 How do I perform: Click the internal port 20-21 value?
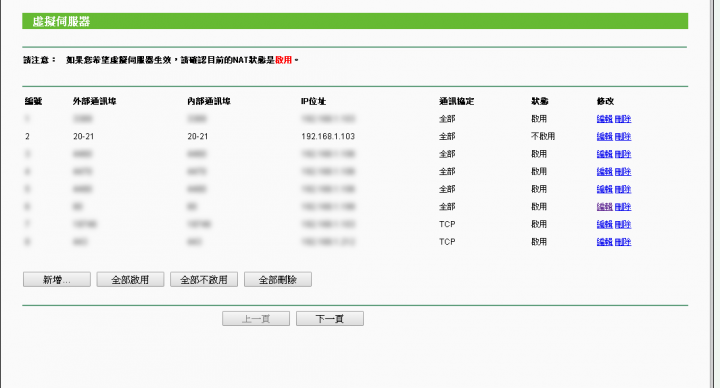tap(197, 136)
